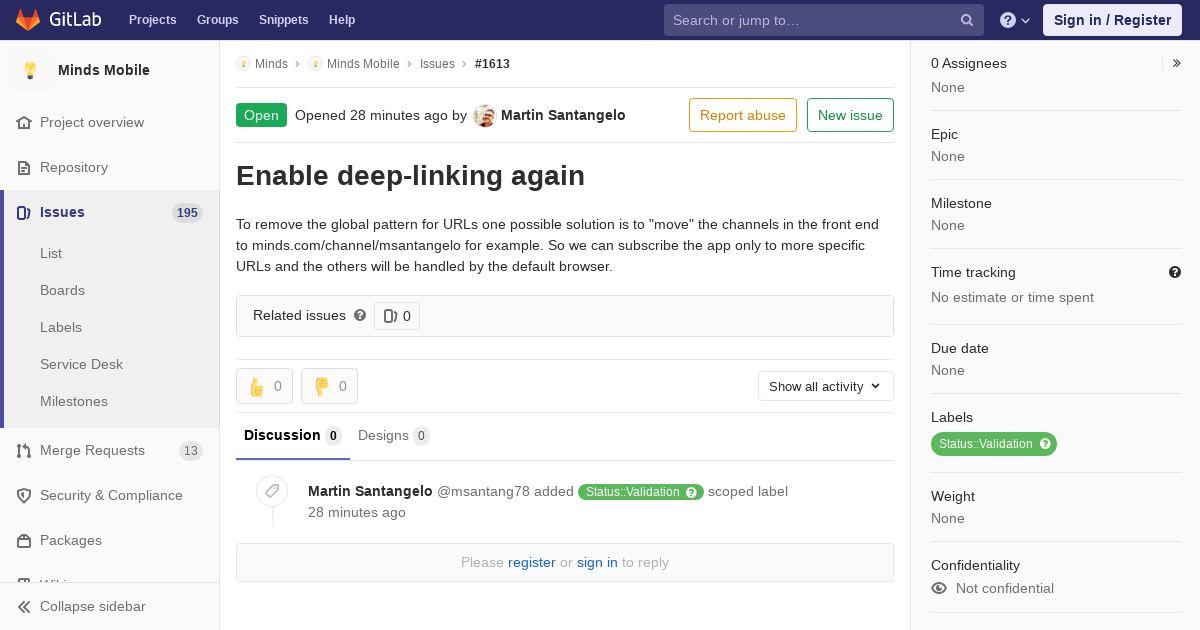Click the Issues sidebar icon
Image resolution: width=1200 pixels, height=630 pixels.
point(24,212)
